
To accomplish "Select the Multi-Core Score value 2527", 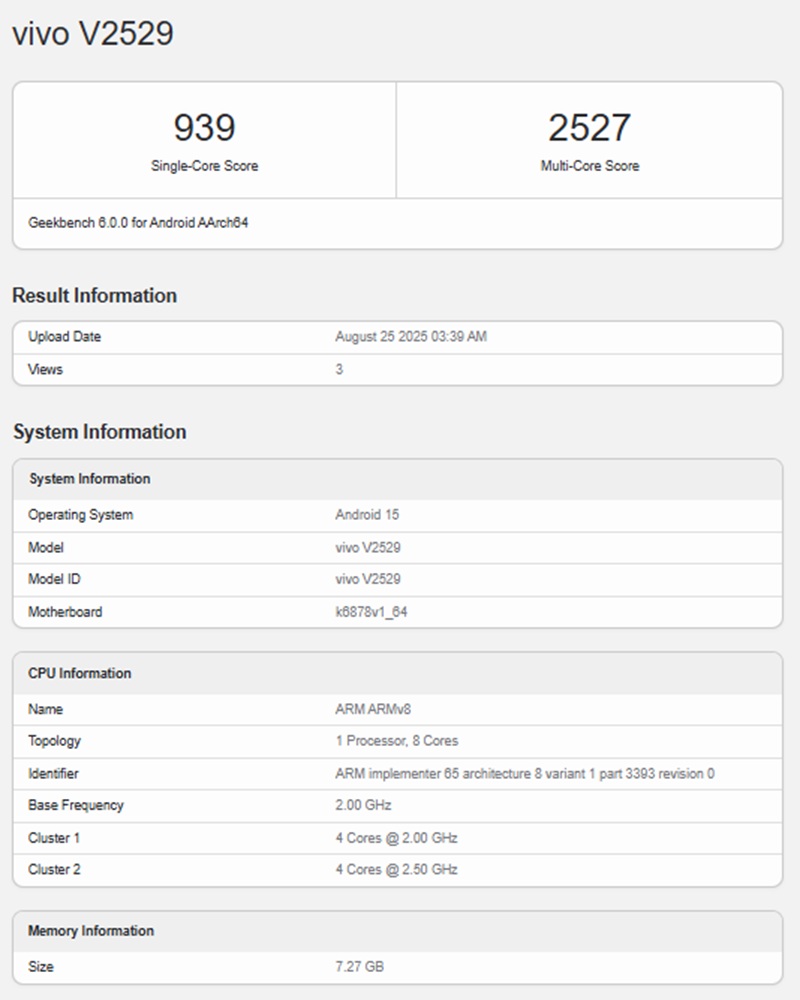I will pyautogui.click(x=588, y=127).
